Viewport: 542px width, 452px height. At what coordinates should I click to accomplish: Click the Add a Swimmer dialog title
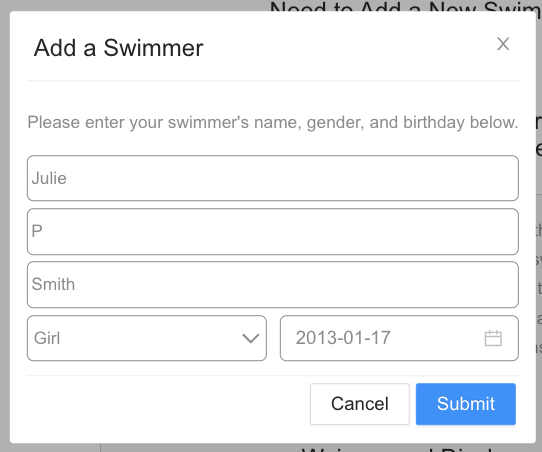point(119,48)
